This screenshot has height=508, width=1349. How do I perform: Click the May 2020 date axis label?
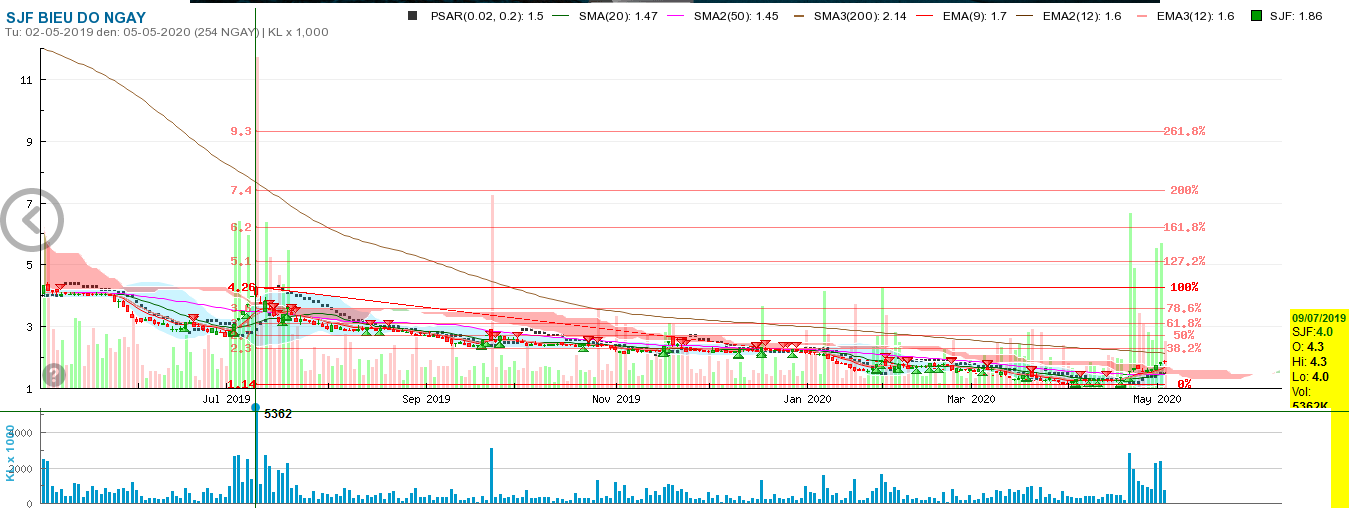(1158, 399)
